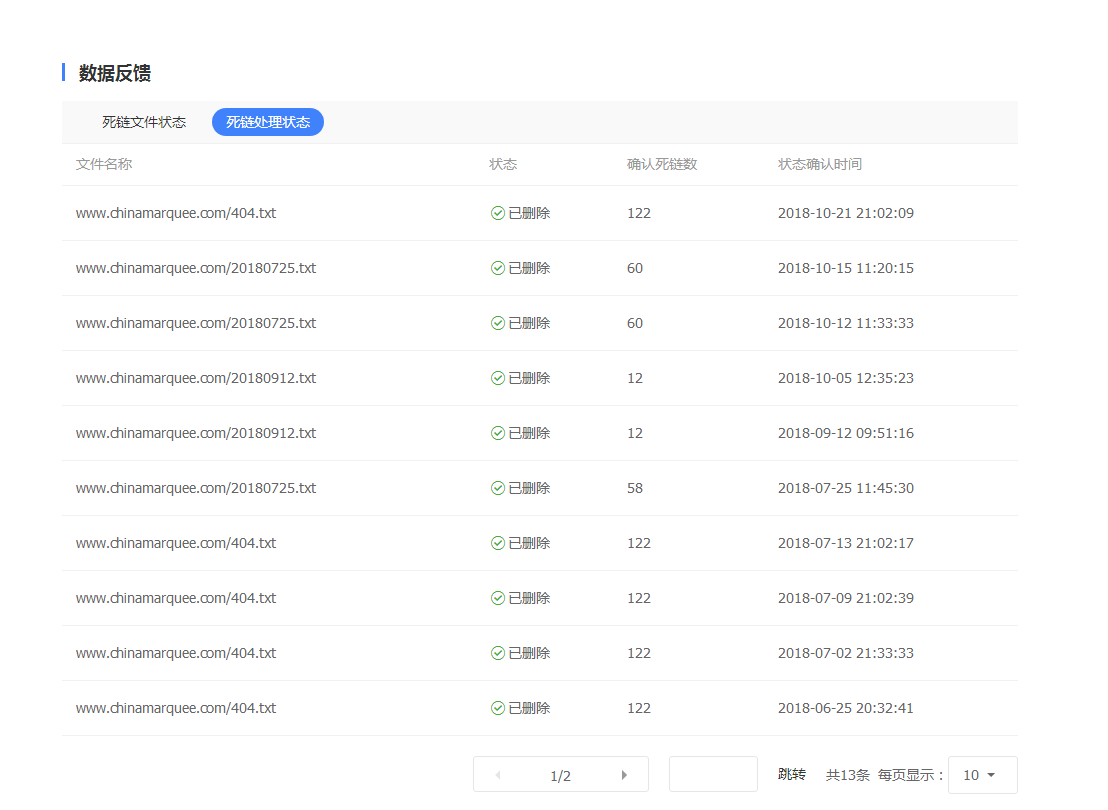Click the 已删除 status icon for 2018-10-15 row
The width and height of the screenshot is (1108, 810).
pos(498,268)
